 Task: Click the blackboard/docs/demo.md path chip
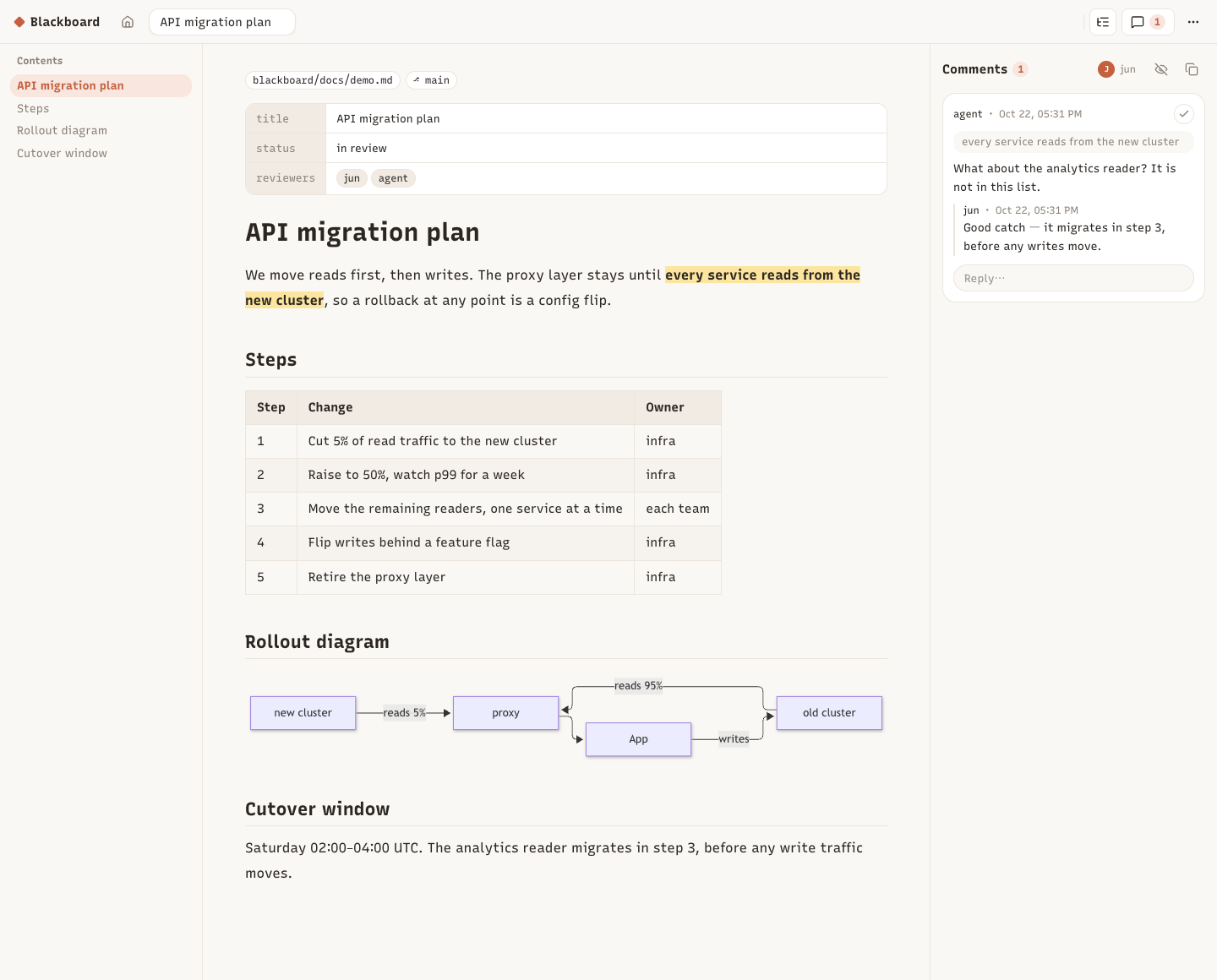pos(323,80)
